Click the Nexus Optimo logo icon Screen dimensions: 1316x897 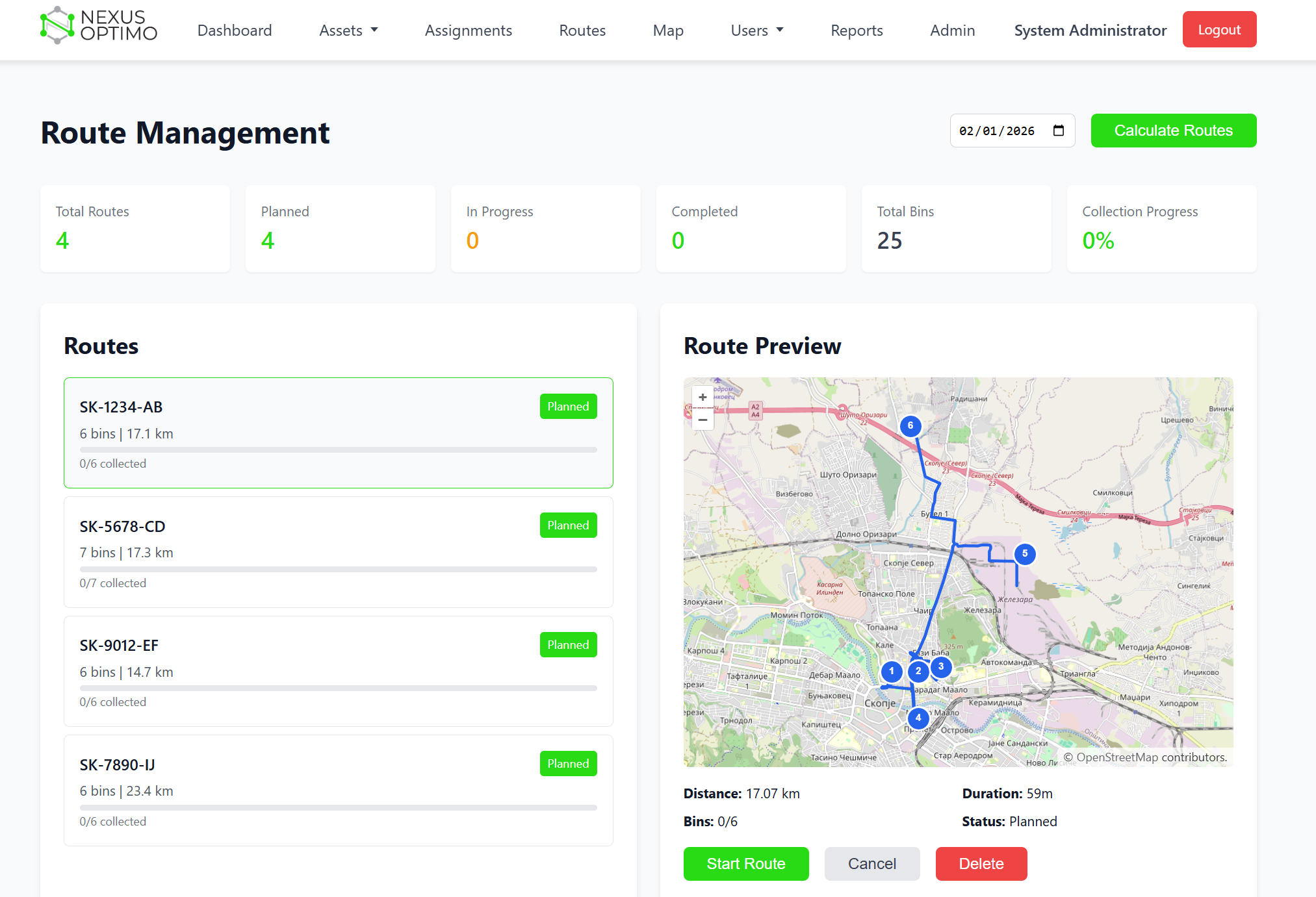click(x=57, y=26)
